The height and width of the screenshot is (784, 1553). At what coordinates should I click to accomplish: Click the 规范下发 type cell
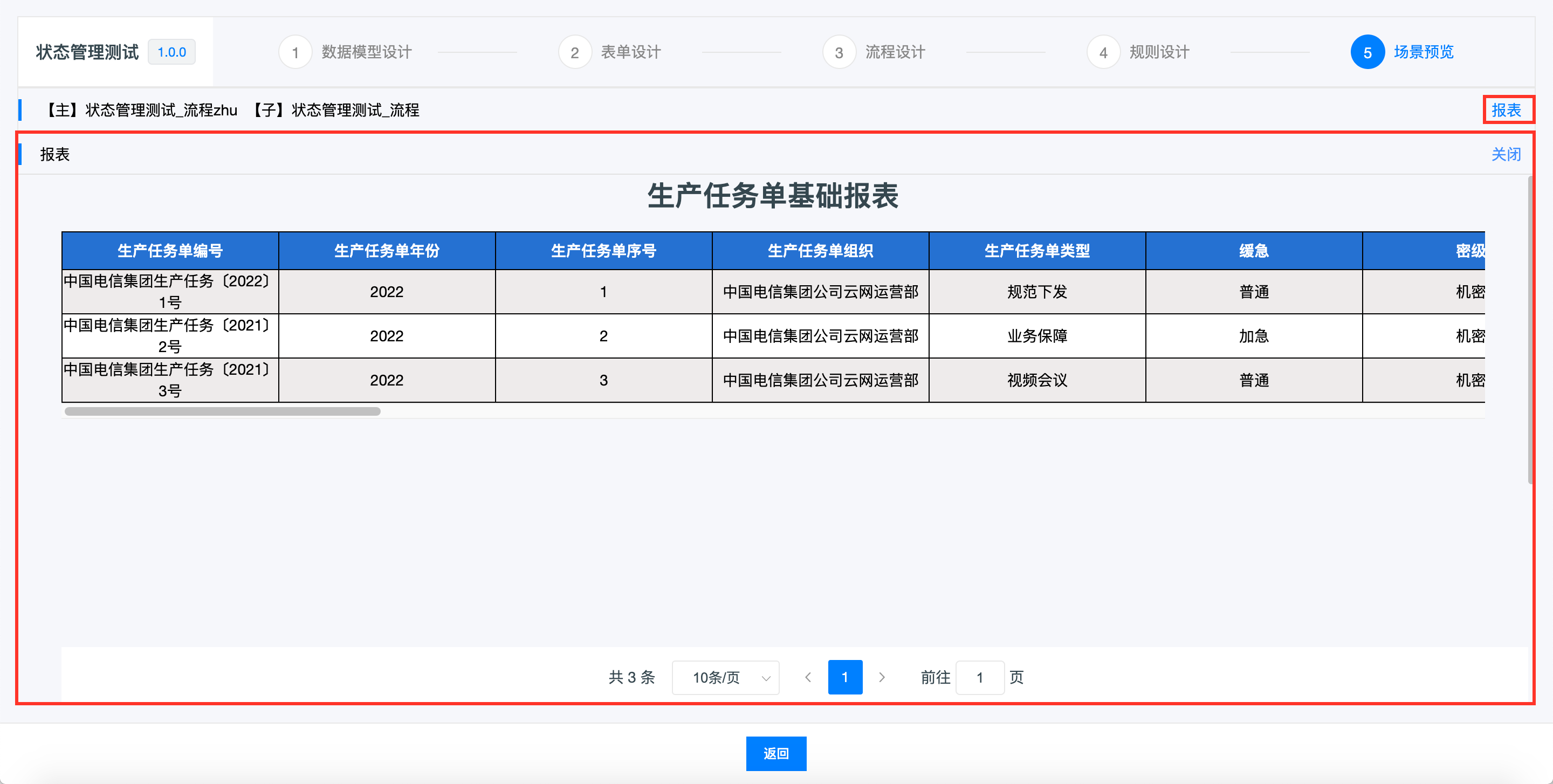pyautogui.click(x=1037, y=292)
